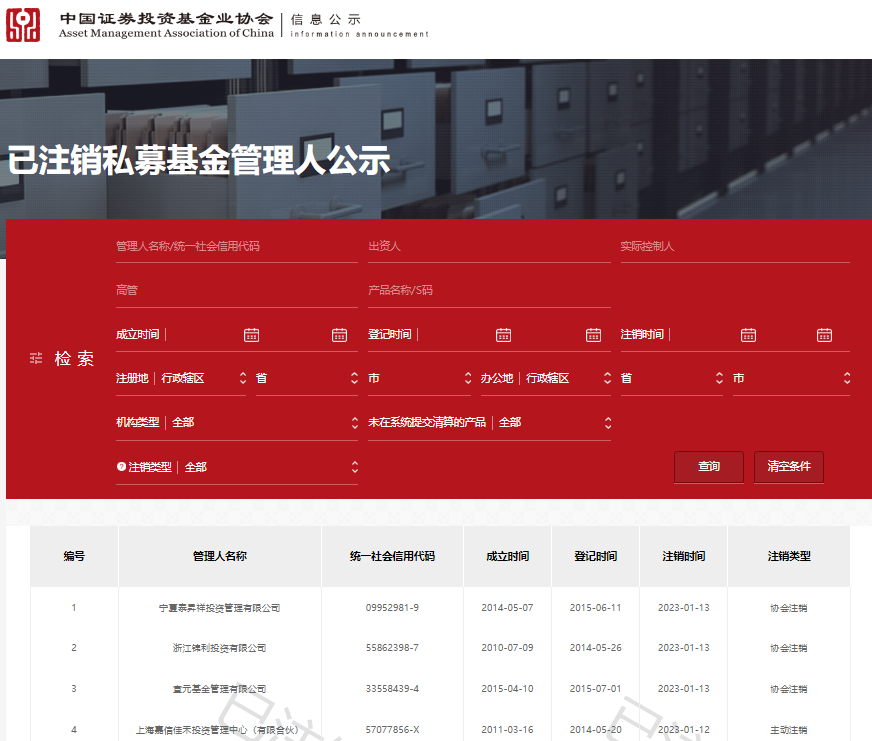Open 浙江锦利投资有限公司 manager details
This screenshot has width=872, height=741.
click(218, 647)
